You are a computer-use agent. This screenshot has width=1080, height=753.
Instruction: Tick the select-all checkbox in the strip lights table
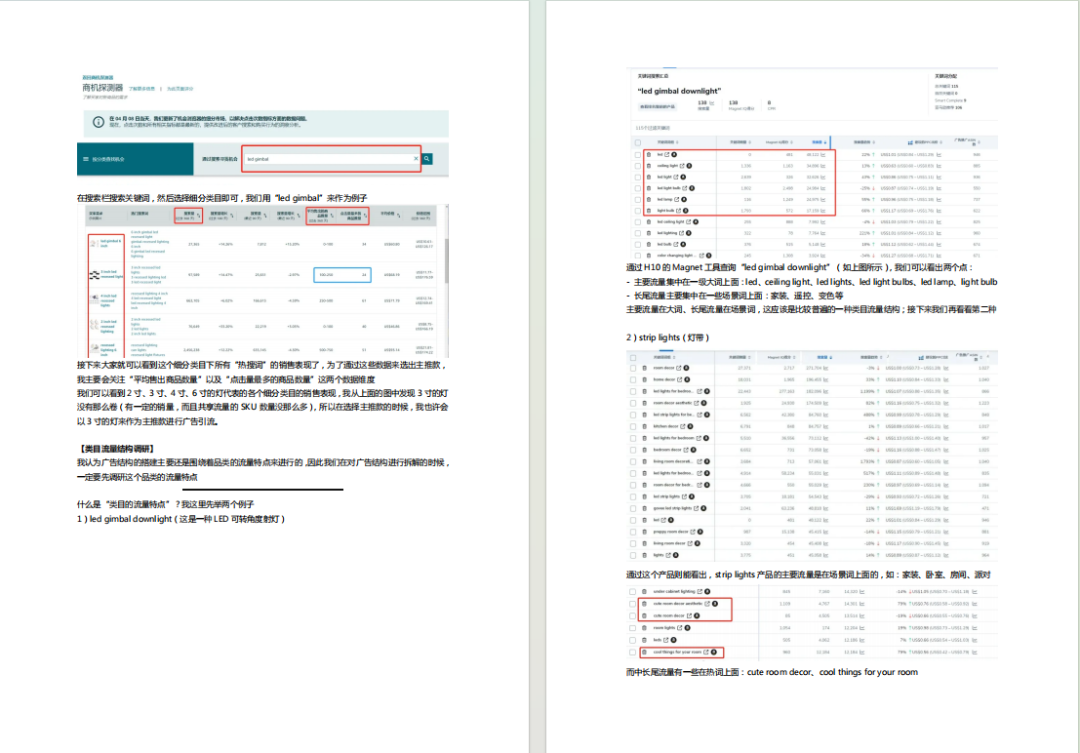[633, 358]
